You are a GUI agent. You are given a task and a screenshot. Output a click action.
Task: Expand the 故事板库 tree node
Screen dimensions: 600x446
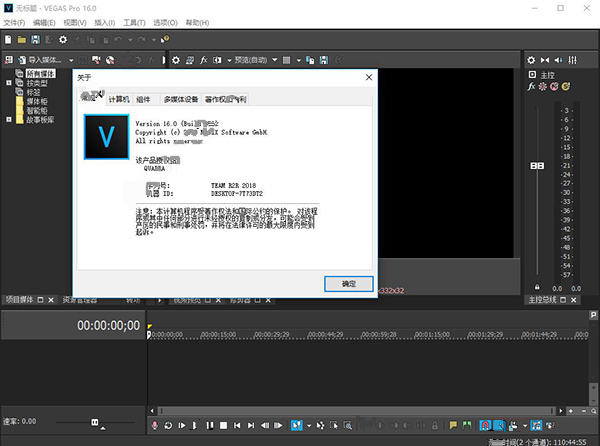tap(8, 119)
